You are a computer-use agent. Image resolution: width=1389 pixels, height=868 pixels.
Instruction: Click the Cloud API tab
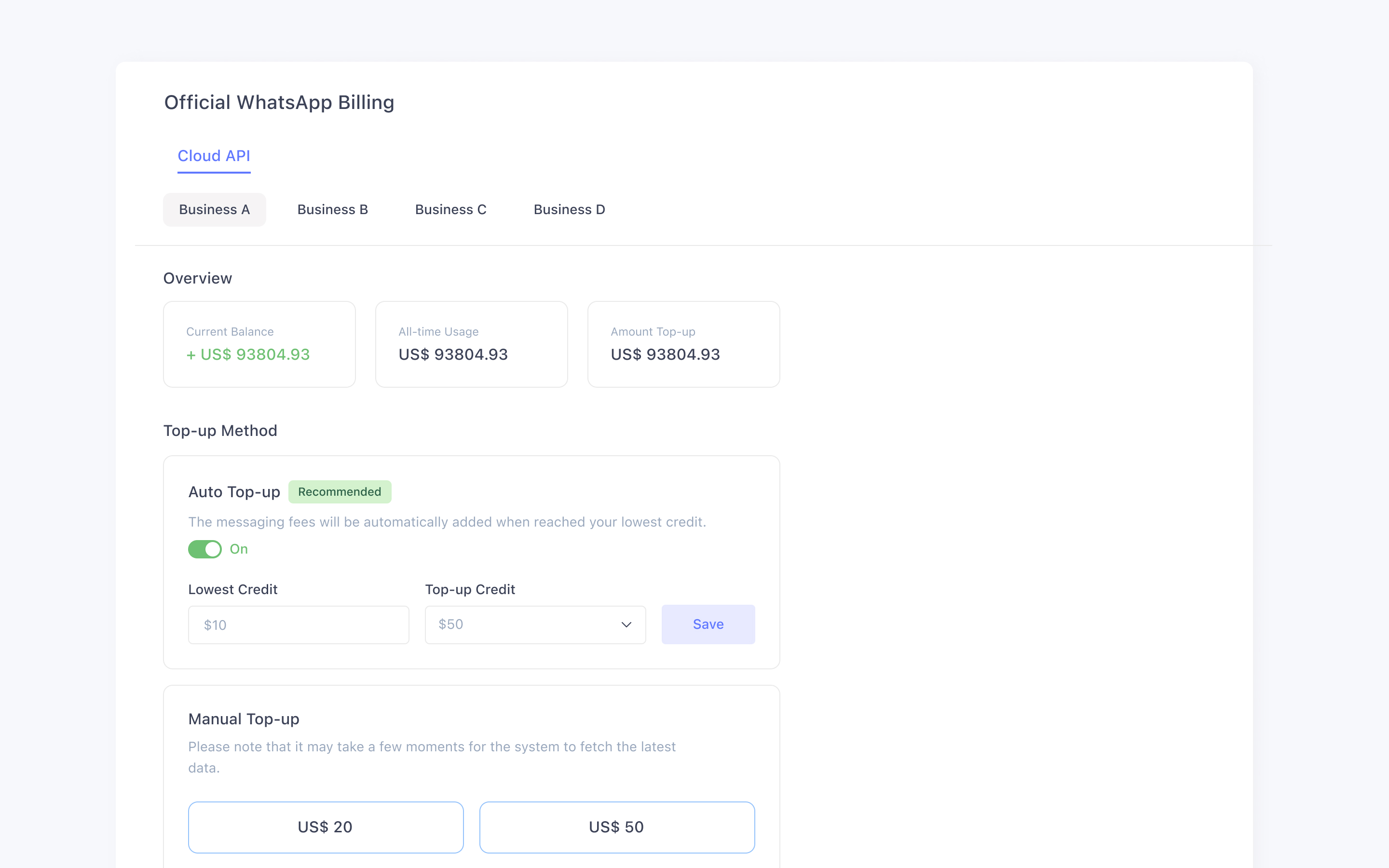tap(213, 155)
